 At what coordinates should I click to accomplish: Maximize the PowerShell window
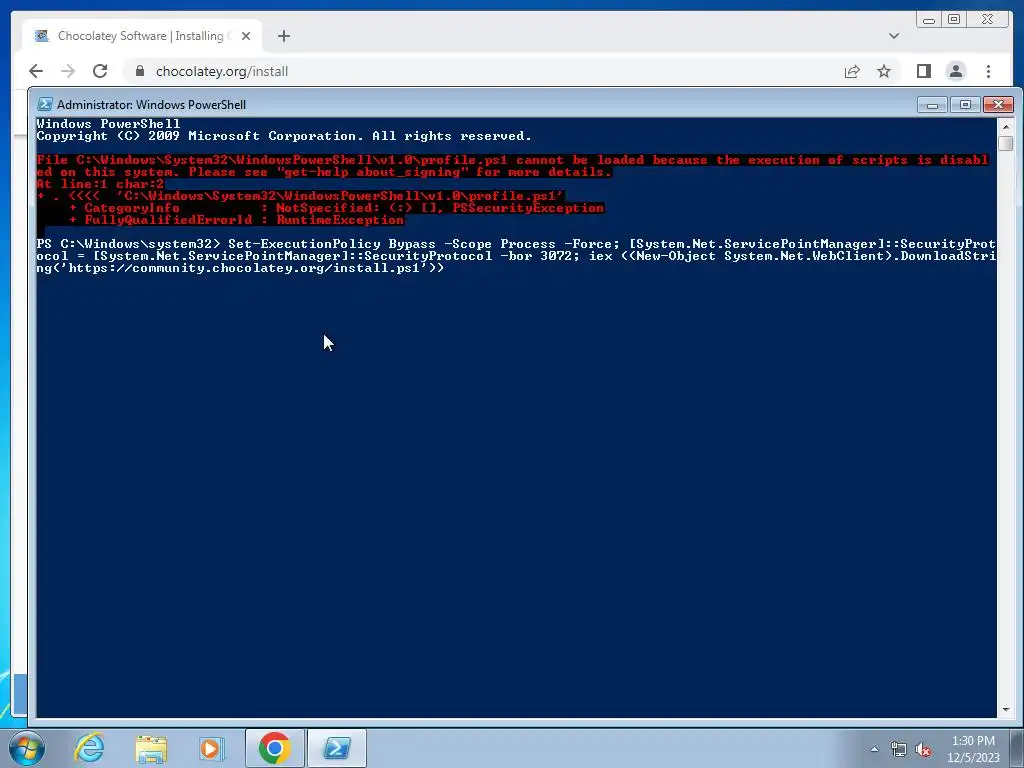[965, 104]
